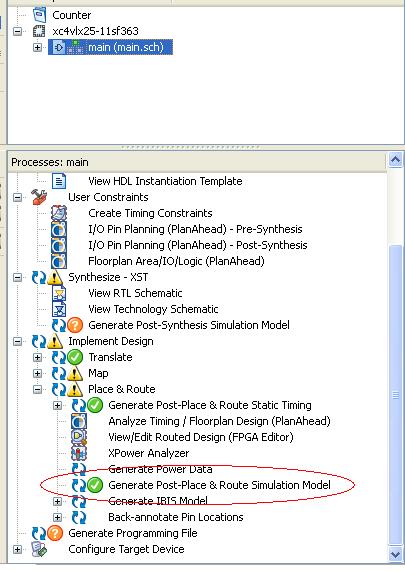Collapse the xc4vlx25-11sf363 device node
The height and width of the screenshot is (571, 405).
coord(17,31)
